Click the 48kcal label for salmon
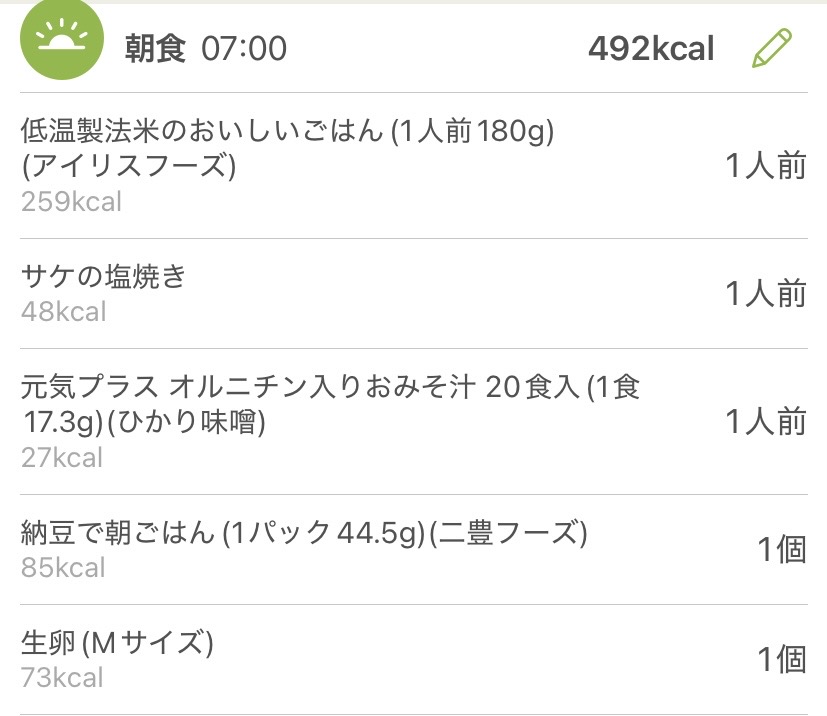 [63, 312]
